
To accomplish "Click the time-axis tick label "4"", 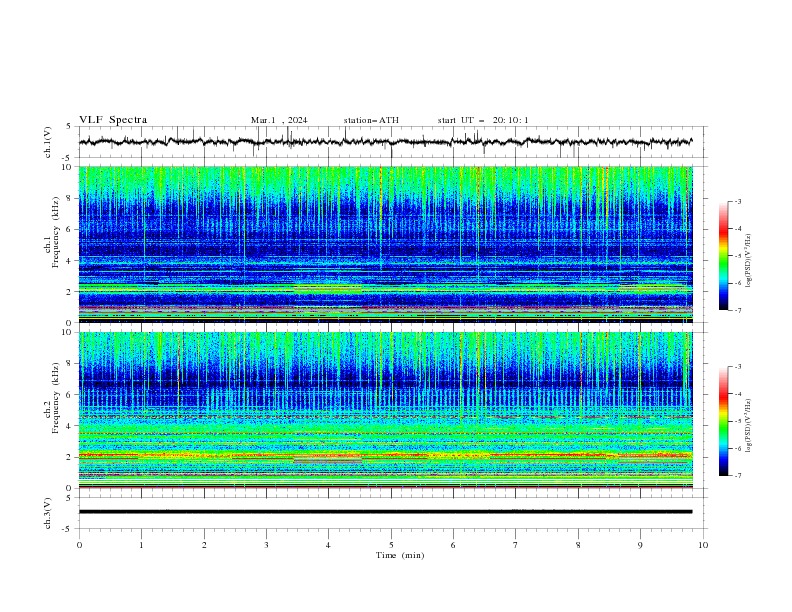I will 328,545.
